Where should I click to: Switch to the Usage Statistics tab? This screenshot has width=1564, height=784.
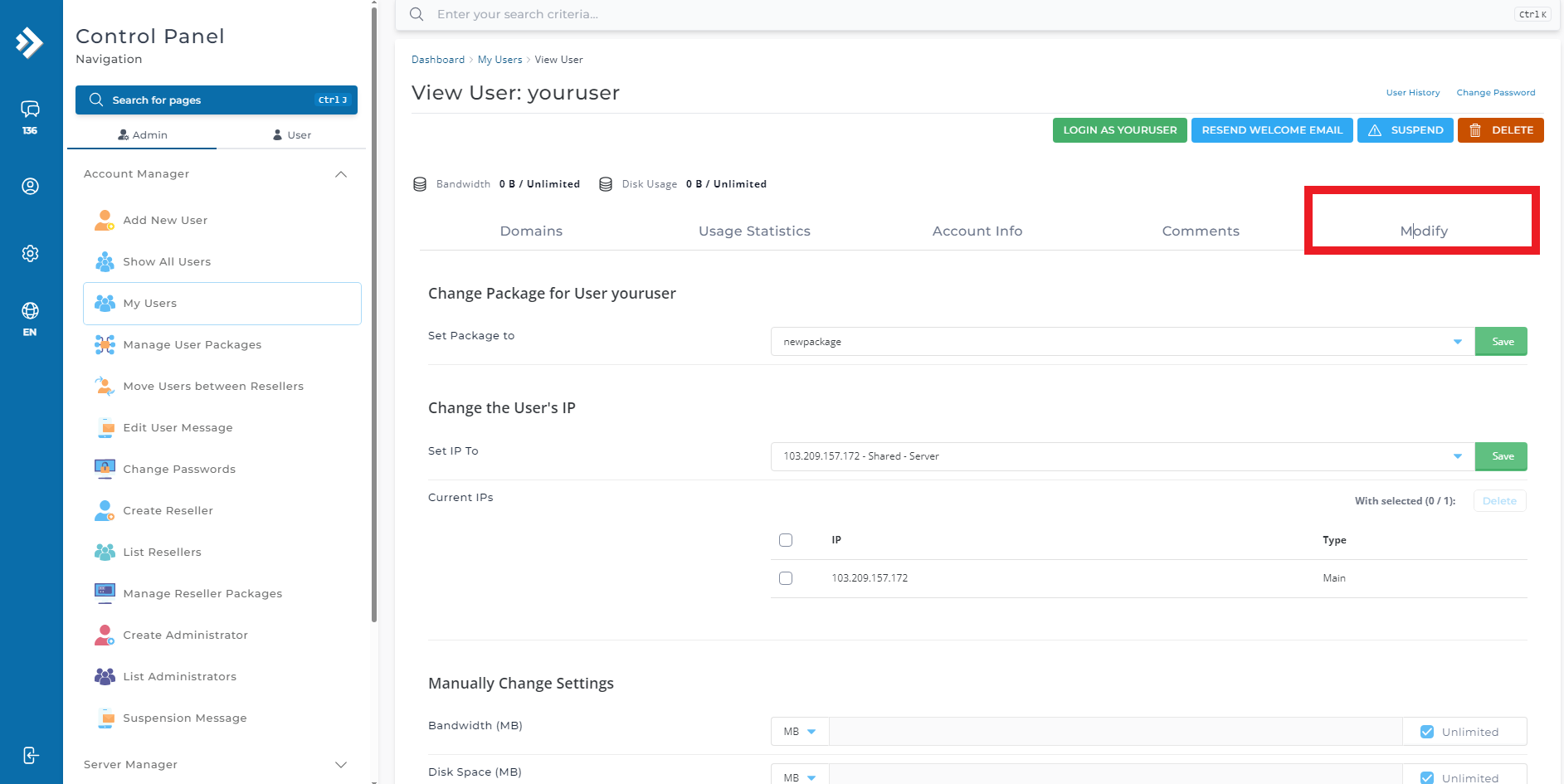tap(754, 231)
